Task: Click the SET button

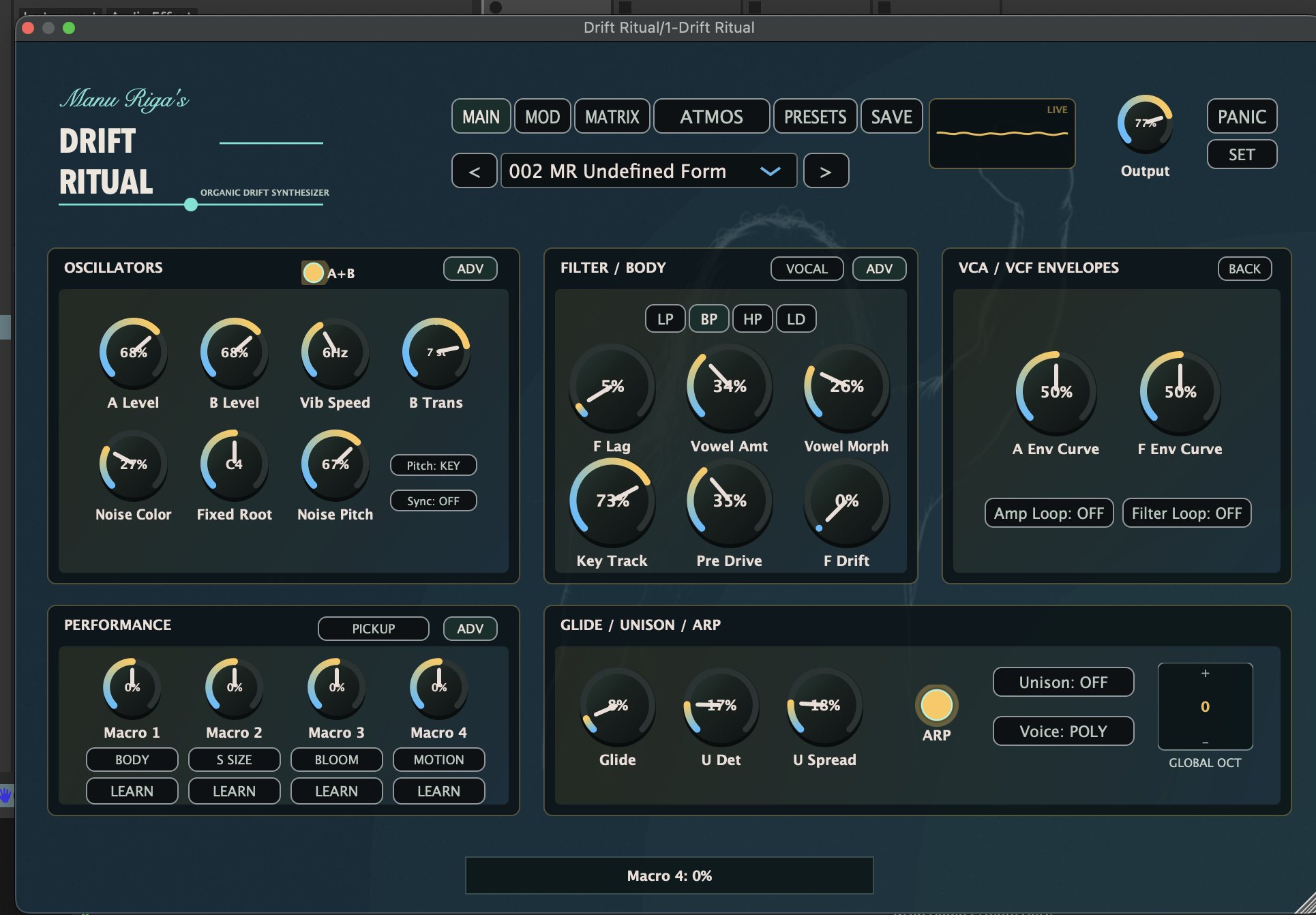Action: [1242, 155]
